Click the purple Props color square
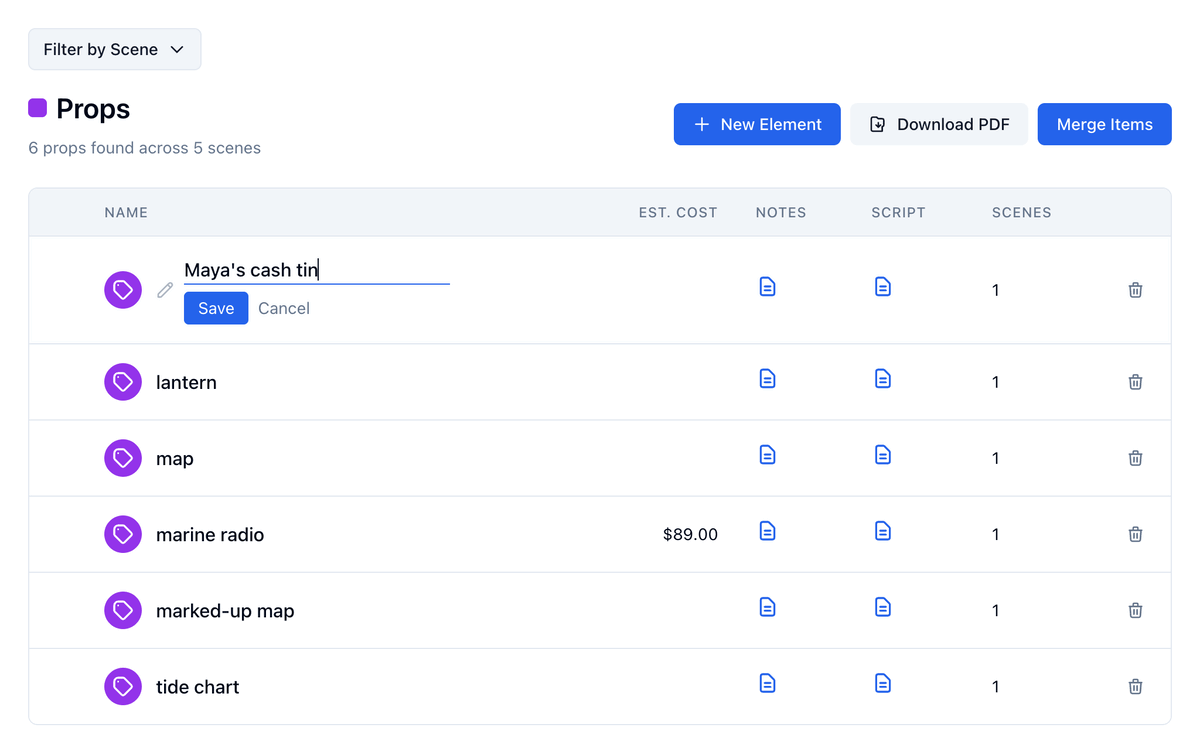This screenshot has height=731, width=1200. [38, 108]
